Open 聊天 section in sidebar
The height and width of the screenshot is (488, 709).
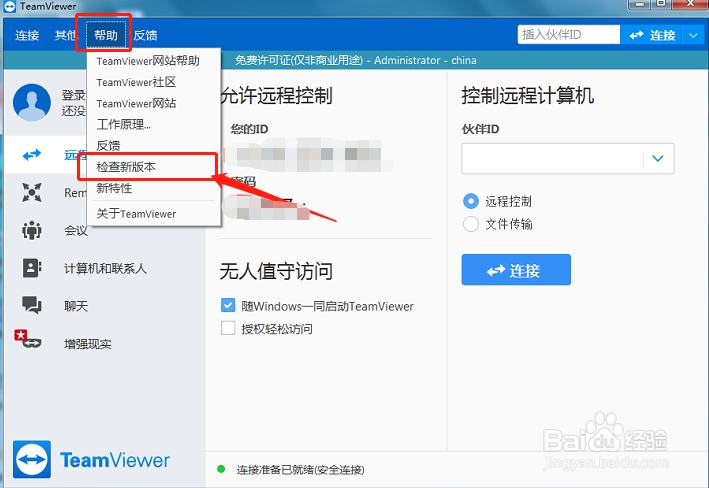76,306
